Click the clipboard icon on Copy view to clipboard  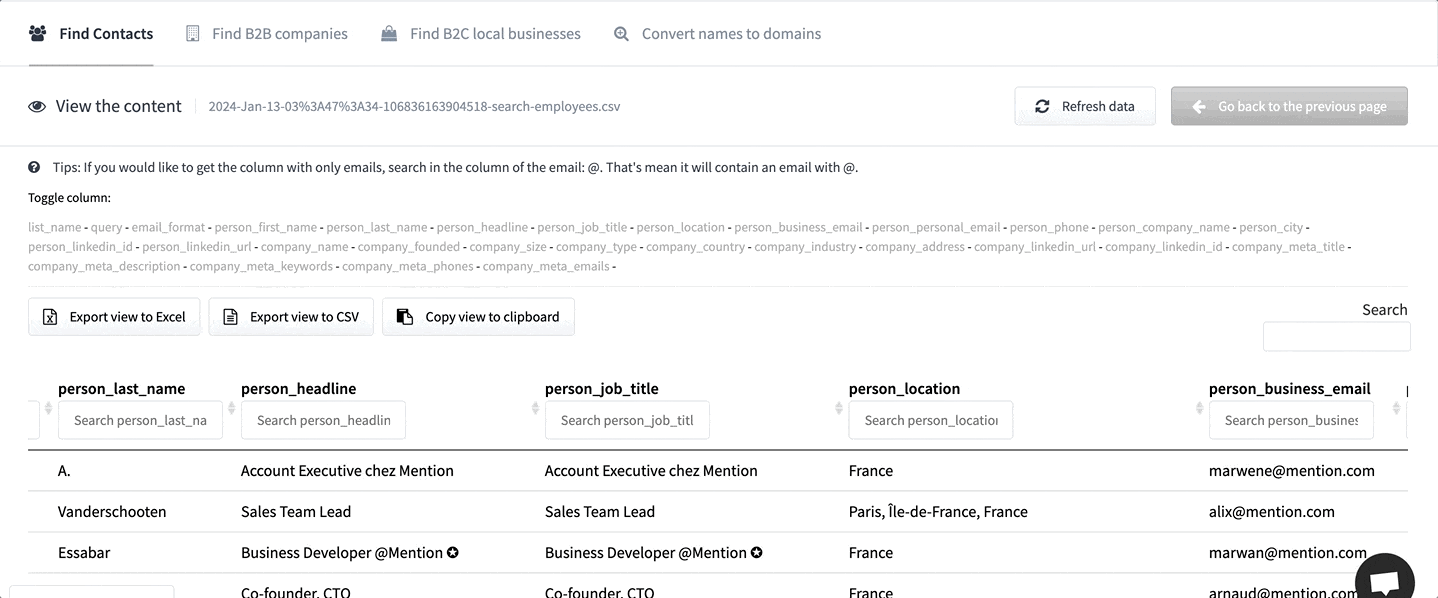click(403, 316)
